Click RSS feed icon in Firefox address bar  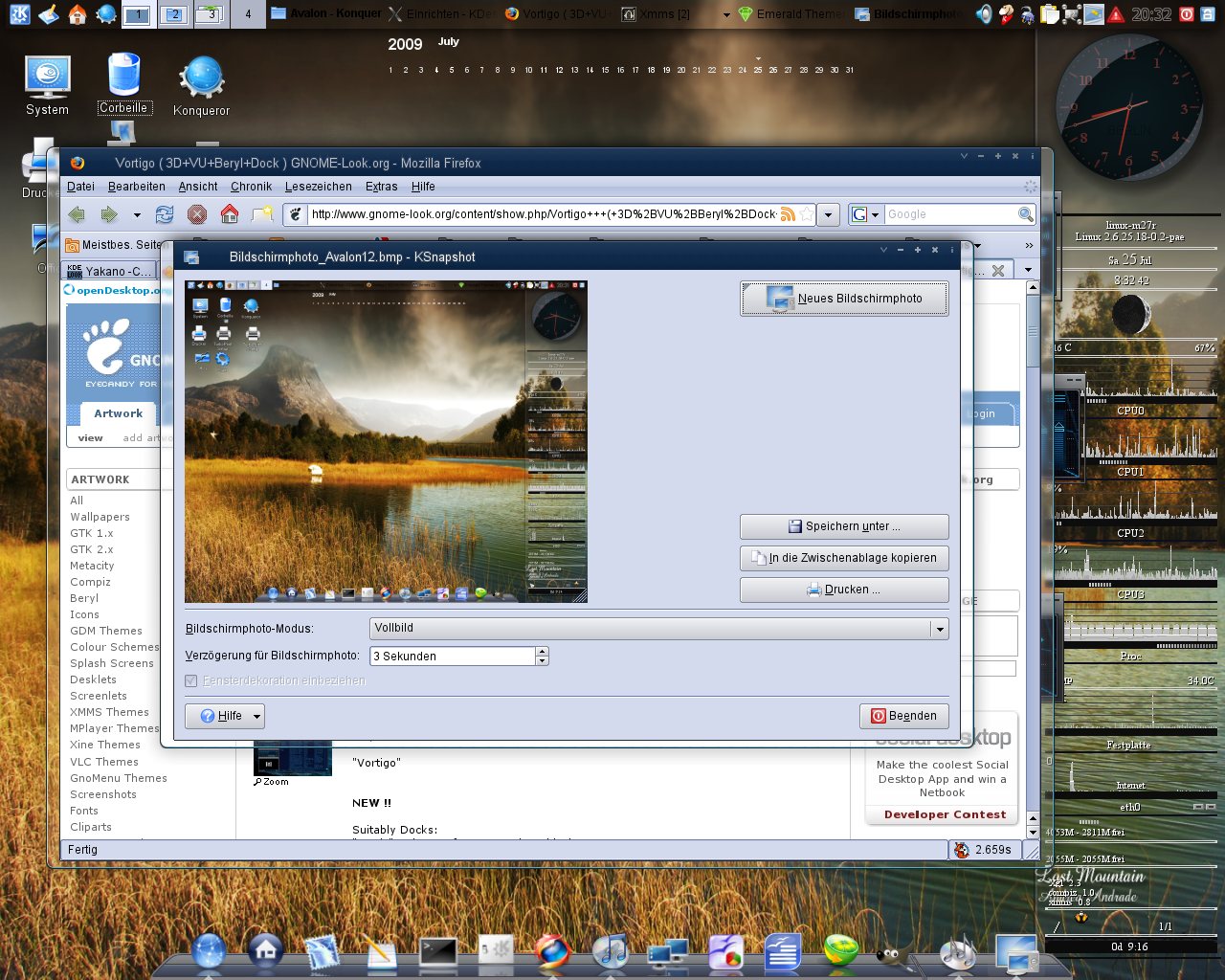788,214
